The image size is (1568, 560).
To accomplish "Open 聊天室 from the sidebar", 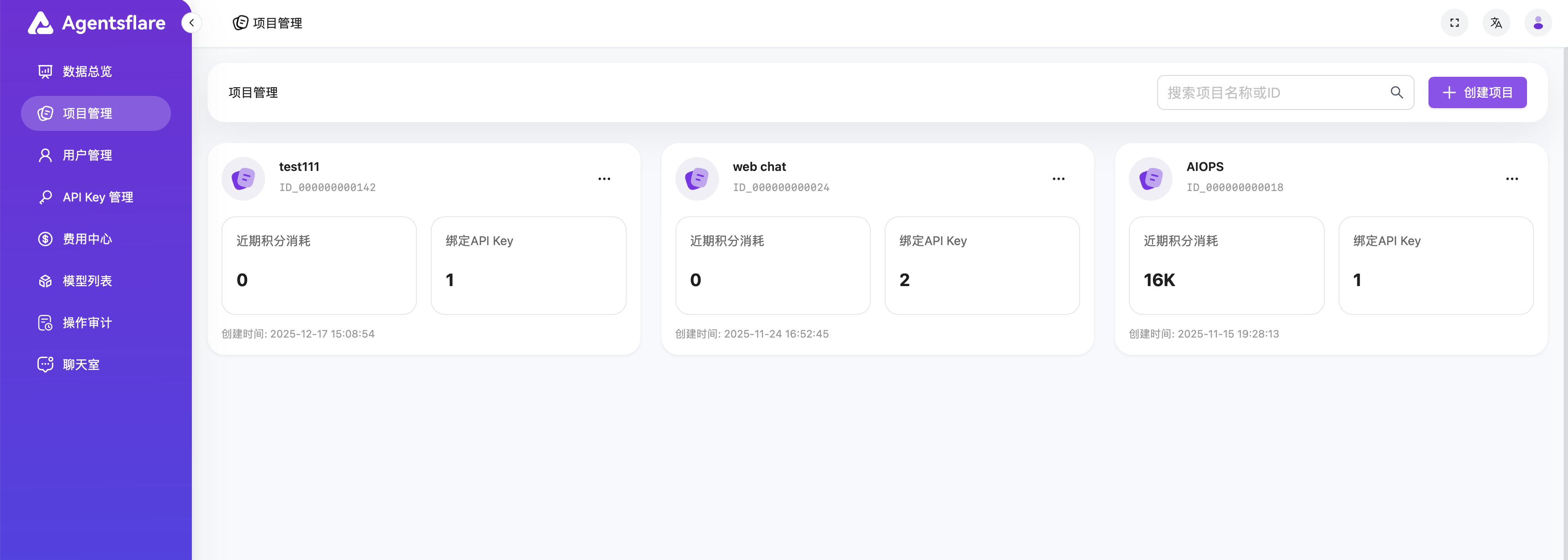I will [x=81, y=365].
